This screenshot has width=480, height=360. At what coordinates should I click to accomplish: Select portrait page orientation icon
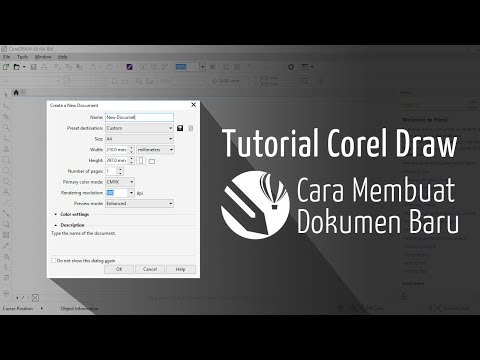pos(141,161)
